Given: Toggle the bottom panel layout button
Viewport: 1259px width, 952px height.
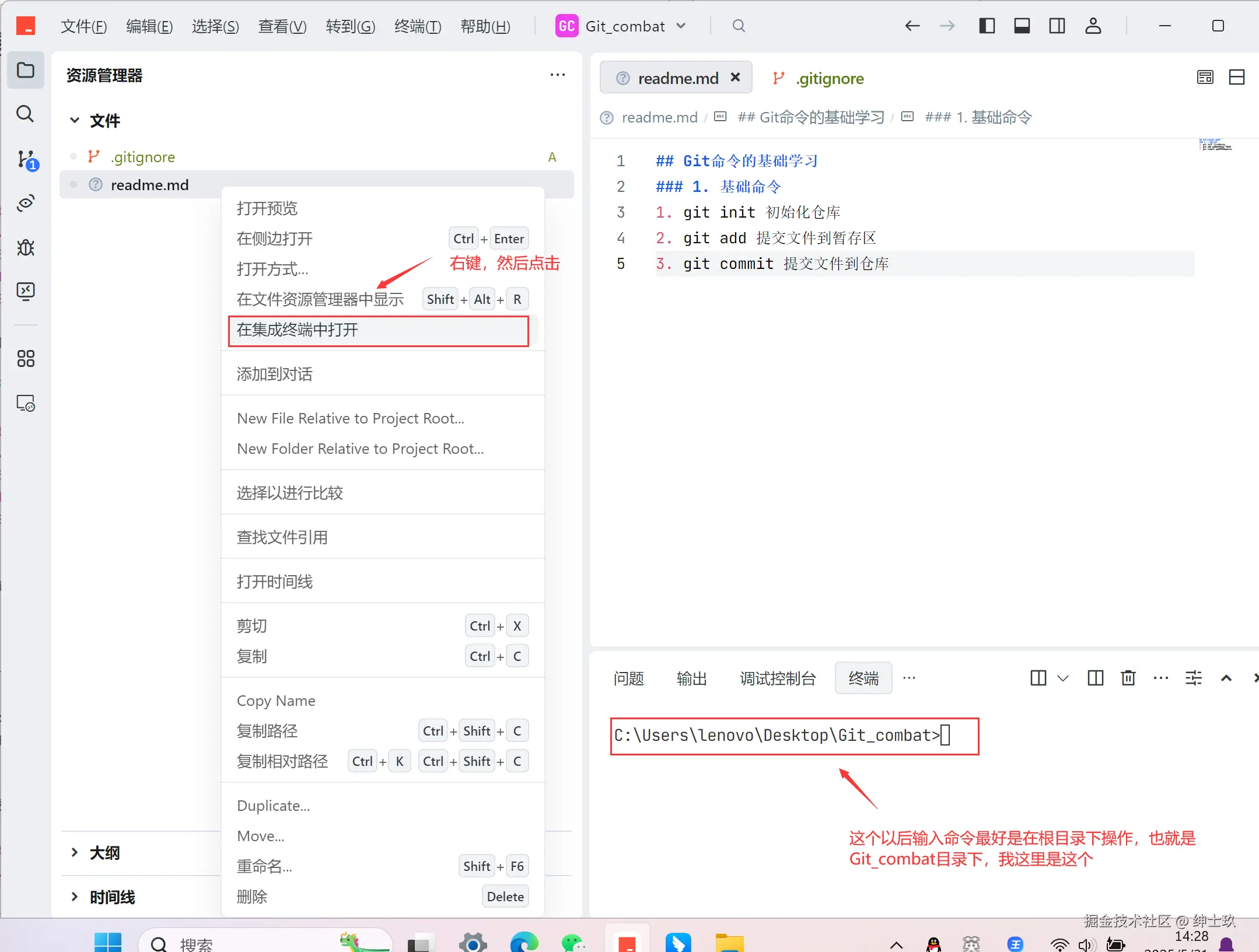Looking at the screenshot, I should 1022,26.
